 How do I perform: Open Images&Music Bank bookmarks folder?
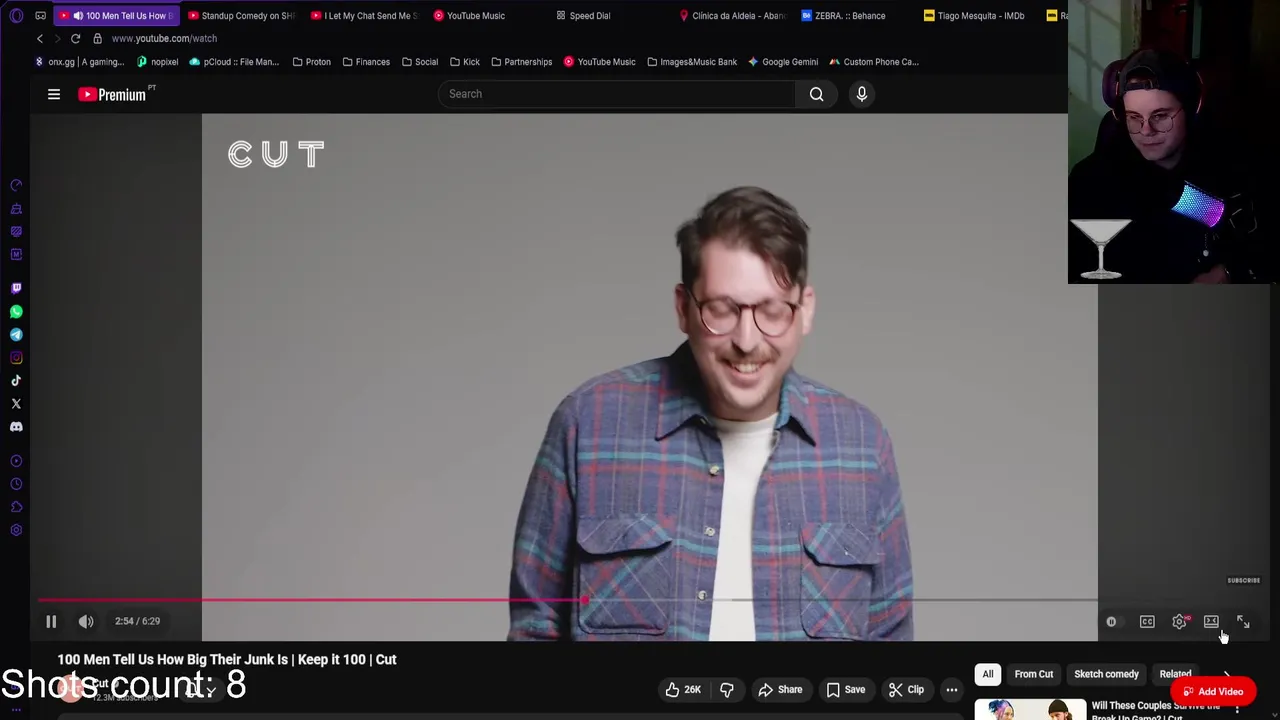pos(692,62)
